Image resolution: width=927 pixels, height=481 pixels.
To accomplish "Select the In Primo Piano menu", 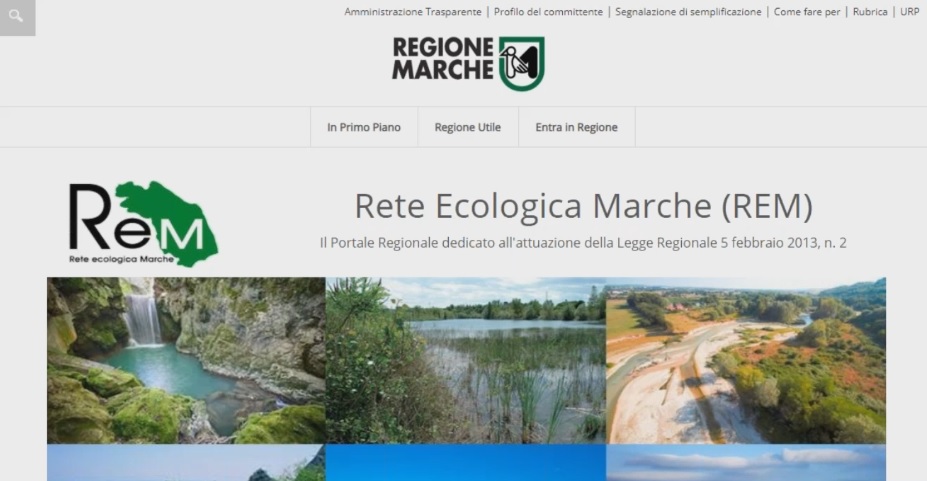I will pyautogui.click(x=364, y=127).
